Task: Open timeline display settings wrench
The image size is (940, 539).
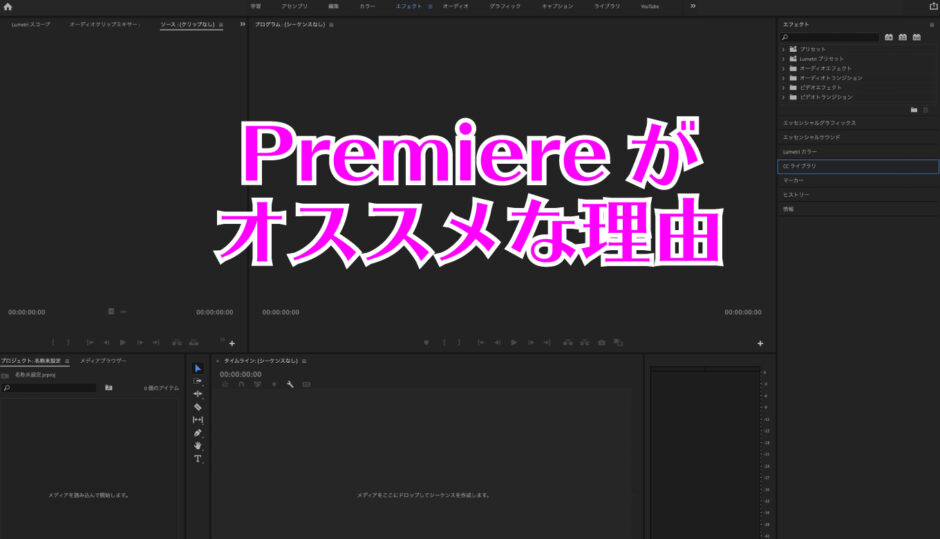Action: 290,384
